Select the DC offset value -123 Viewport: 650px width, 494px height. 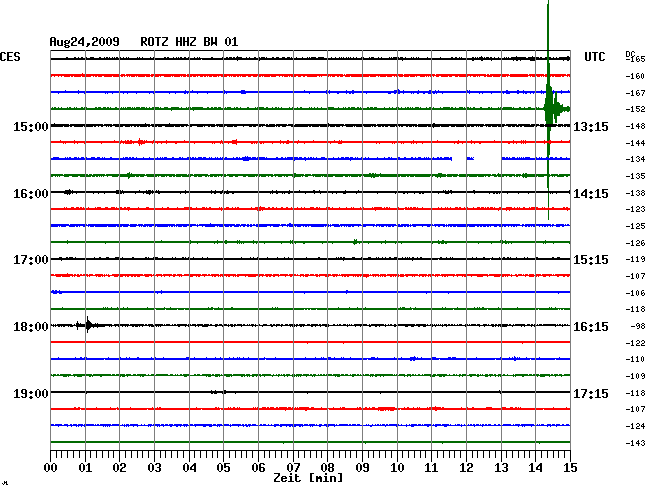click(635, 209)
